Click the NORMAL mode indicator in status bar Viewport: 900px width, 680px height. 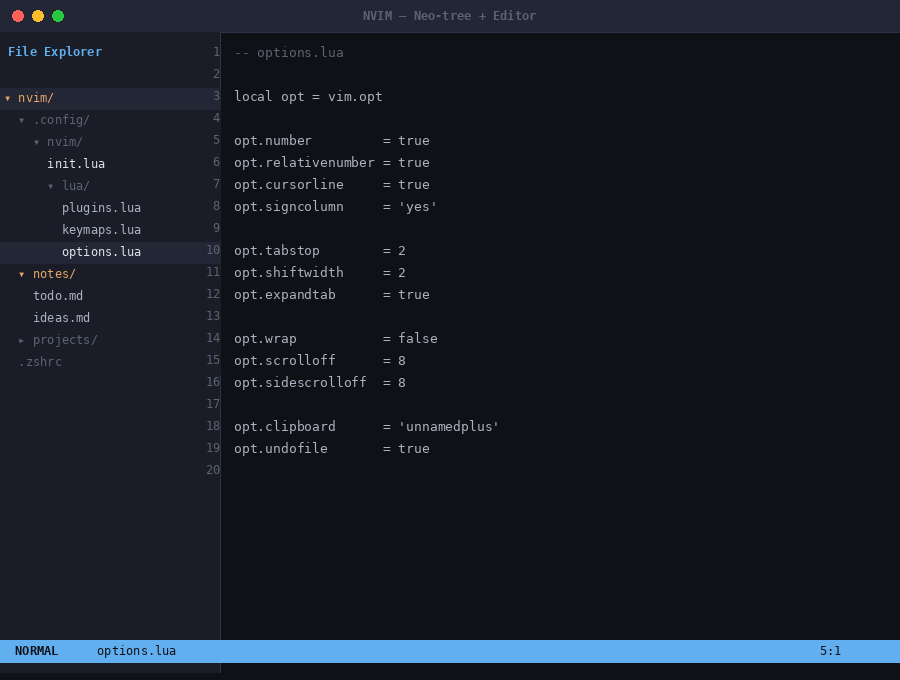pyautogui.click(x=36, y=651)
